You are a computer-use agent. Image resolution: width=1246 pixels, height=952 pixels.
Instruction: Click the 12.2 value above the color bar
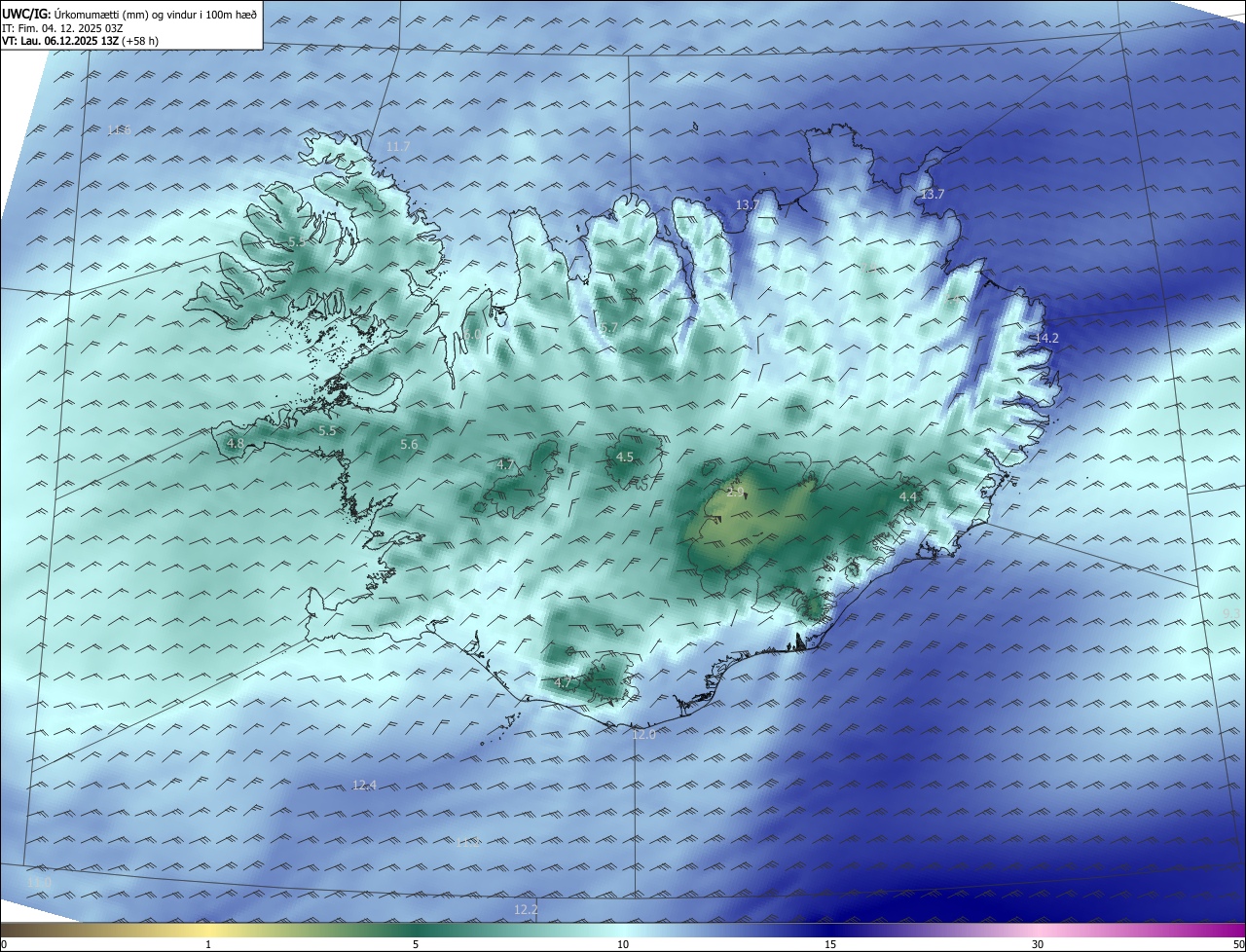[x=526, y=910]
